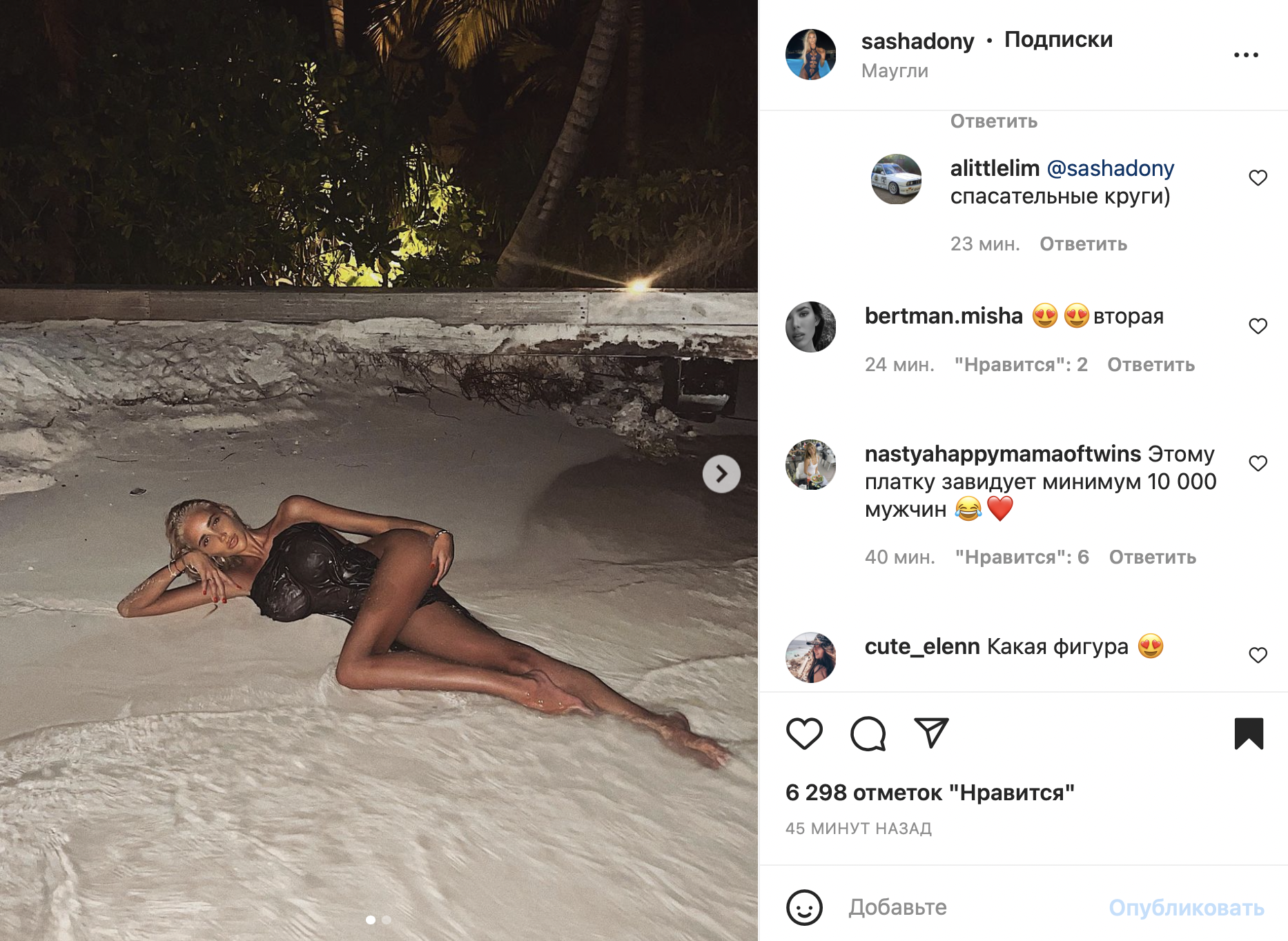This screenshot has height=941, width=1288.
Task: Like cute_elenn's comment heart
Action: (x=1258, y=655)
